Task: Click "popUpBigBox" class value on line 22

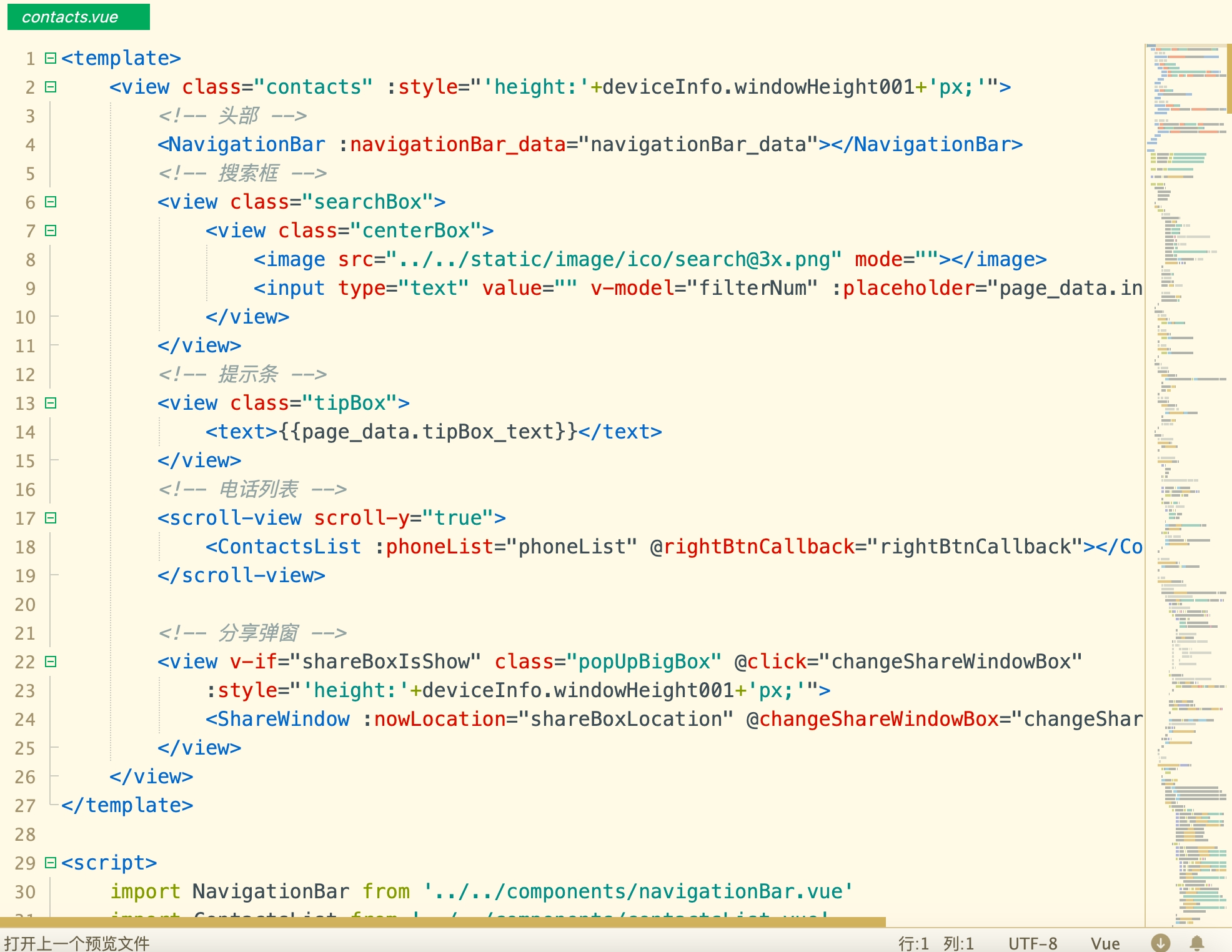Action: [644, 662]
